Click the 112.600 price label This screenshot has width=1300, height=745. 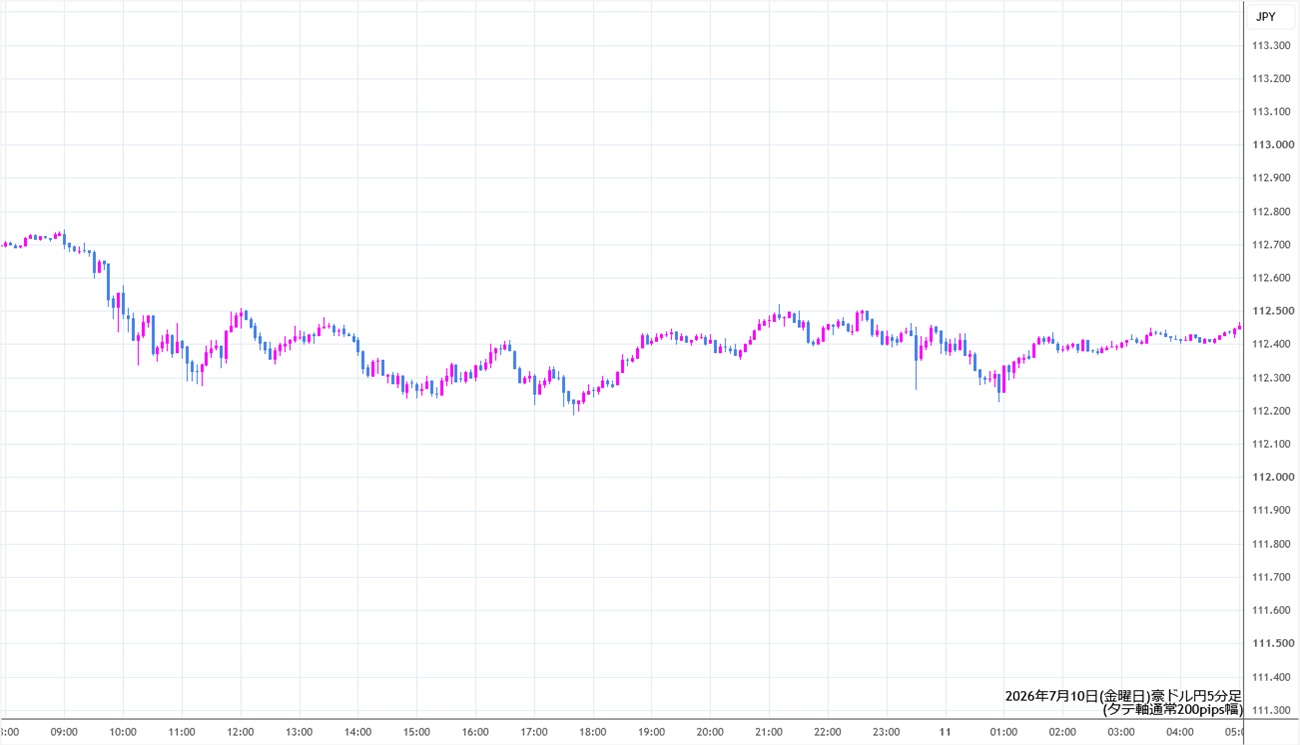click(1270, 278)
